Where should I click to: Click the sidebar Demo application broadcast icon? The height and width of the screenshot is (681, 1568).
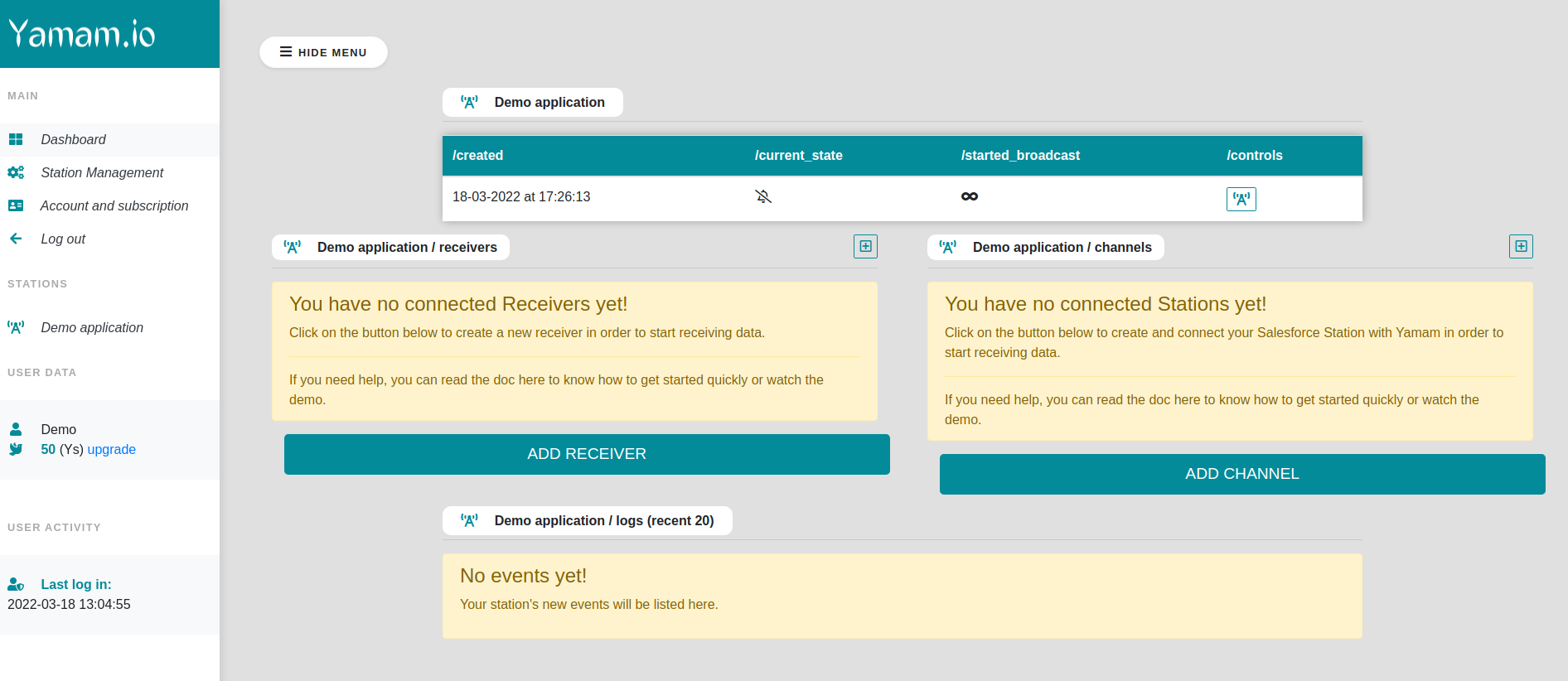16,327
